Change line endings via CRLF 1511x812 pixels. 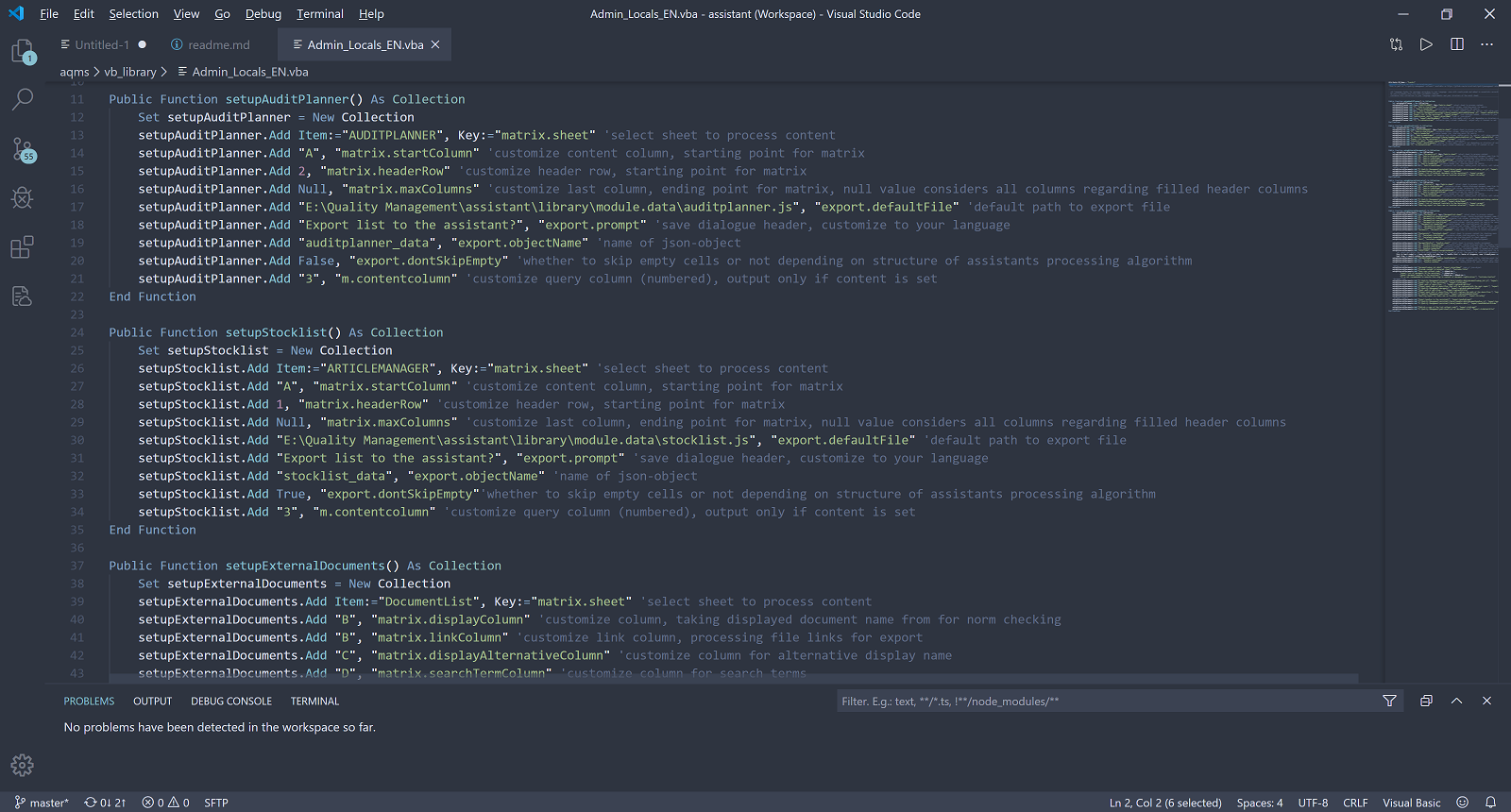[1355, 803]
